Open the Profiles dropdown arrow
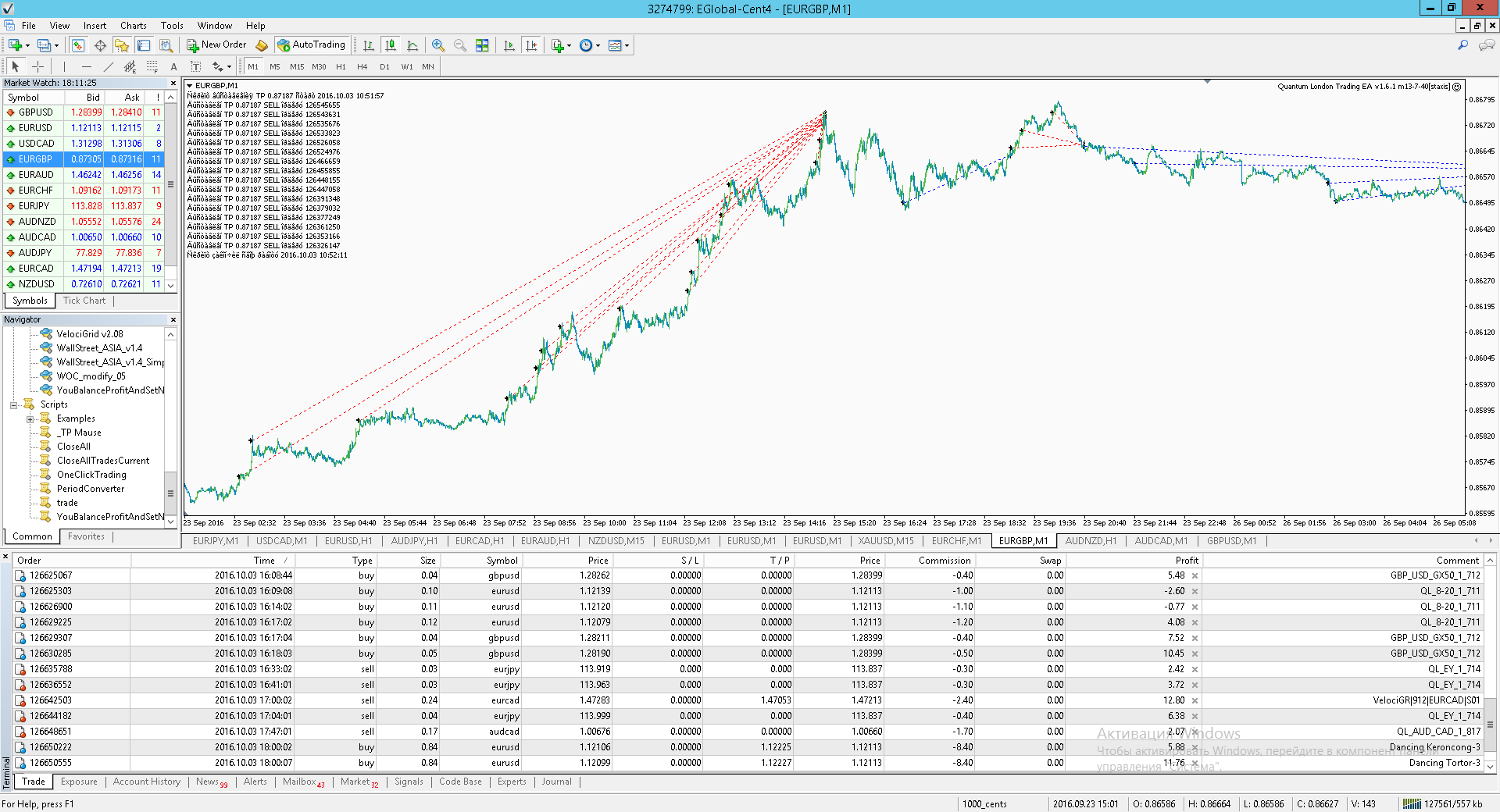This screenshot has height=812, width=1500. coord(56,45)
